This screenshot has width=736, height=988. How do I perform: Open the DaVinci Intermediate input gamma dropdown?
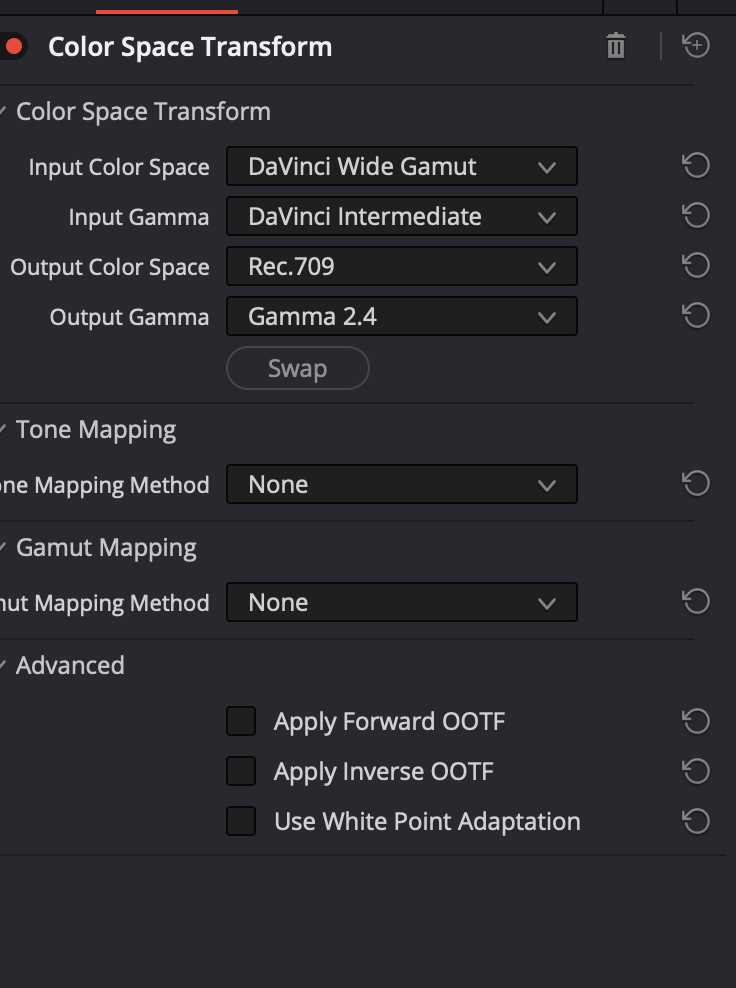401,216
